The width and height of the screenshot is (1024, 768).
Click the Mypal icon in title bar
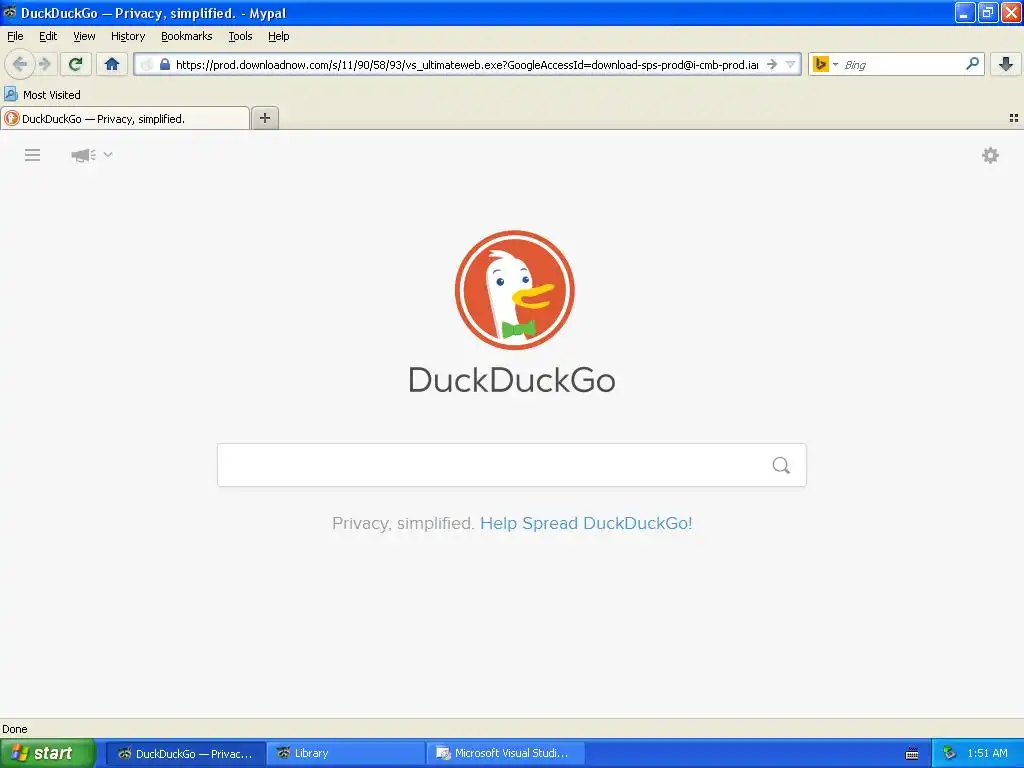(10, 12)
